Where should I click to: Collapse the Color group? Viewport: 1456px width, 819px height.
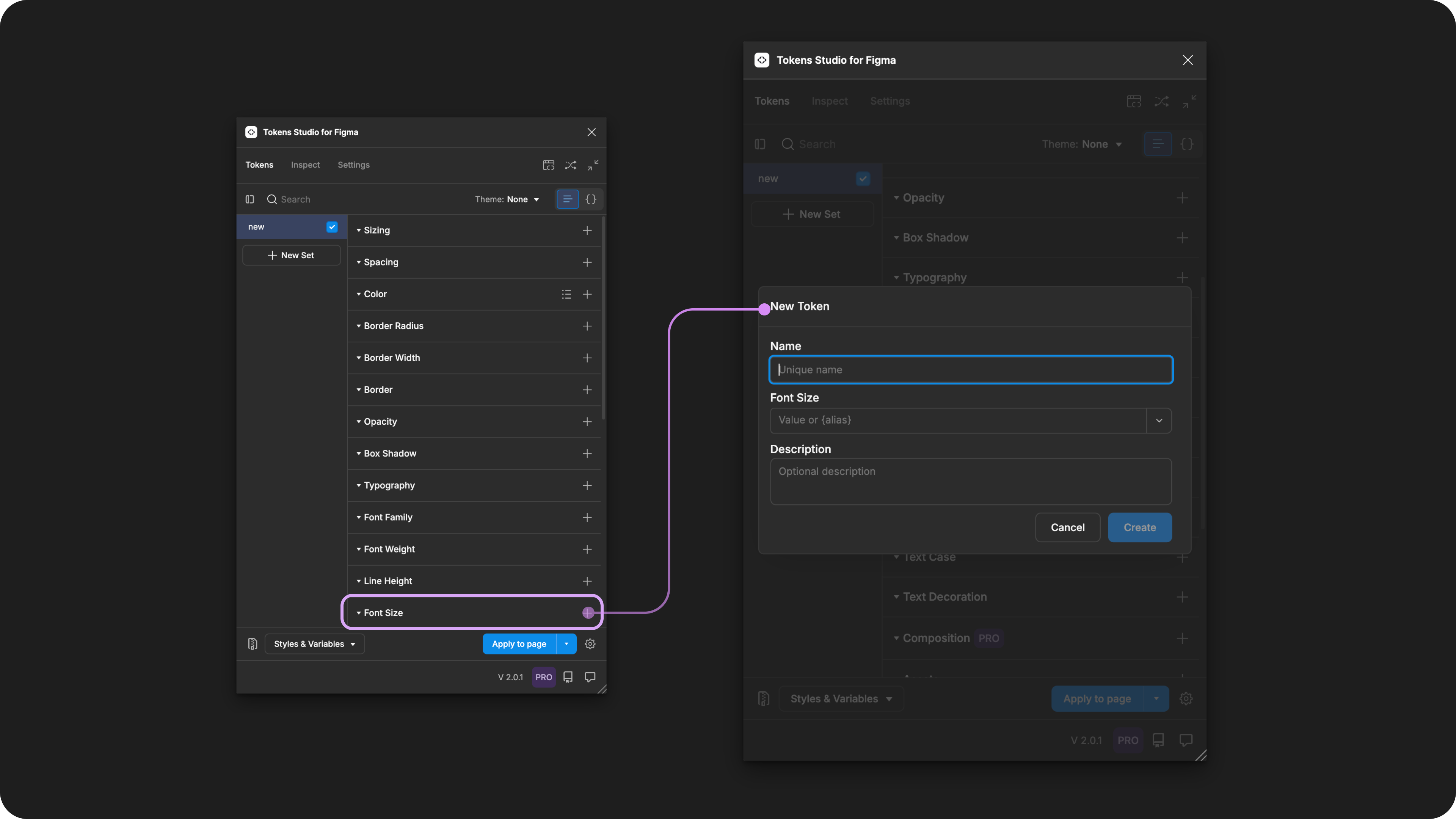pyautogui.click(x=358, y=294)
